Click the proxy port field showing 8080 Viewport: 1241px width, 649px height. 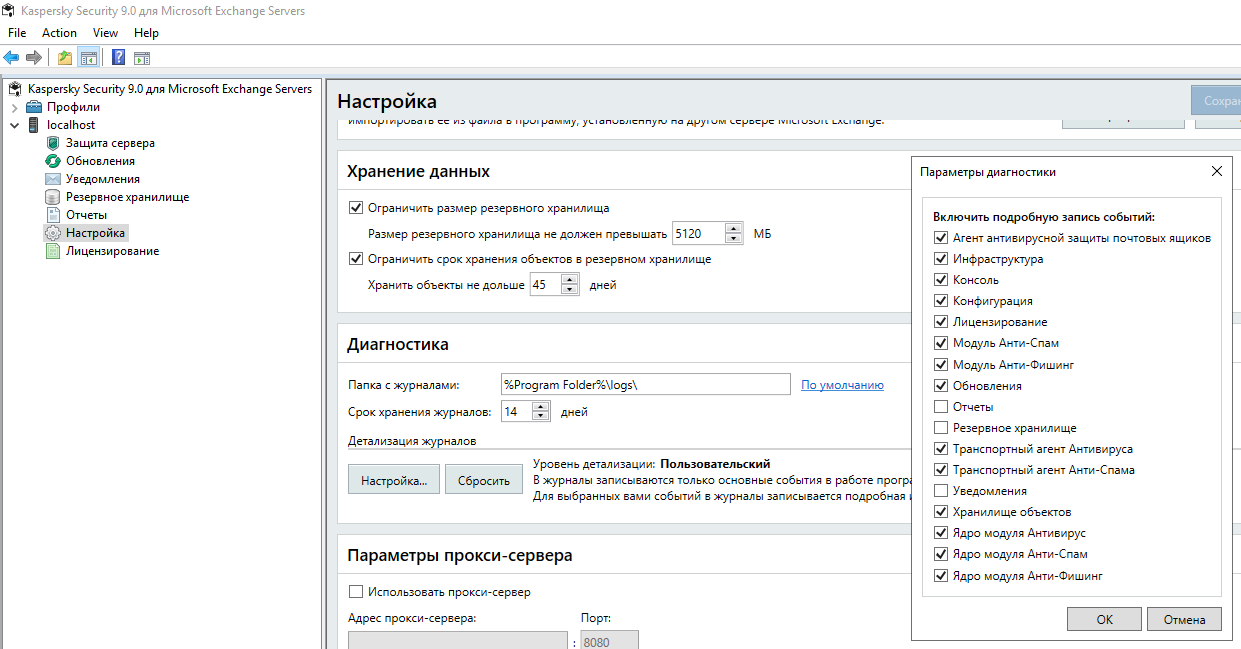(609, 640)
